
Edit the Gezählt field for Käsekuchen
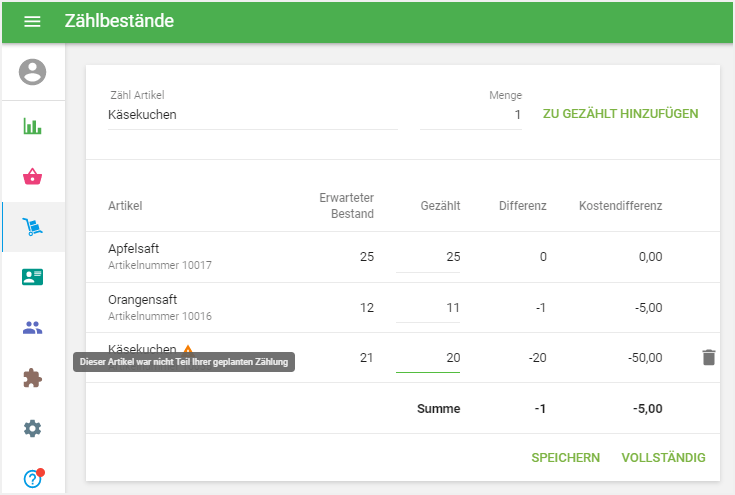coord(429,358)
